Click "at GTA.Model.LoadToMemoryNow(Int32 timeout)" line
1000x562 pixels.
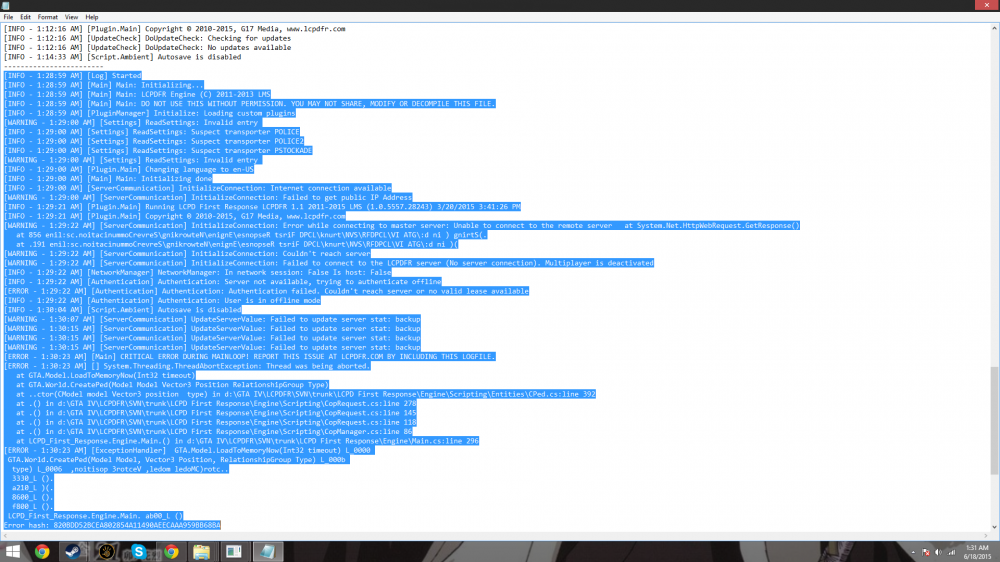tap(105, 375)
